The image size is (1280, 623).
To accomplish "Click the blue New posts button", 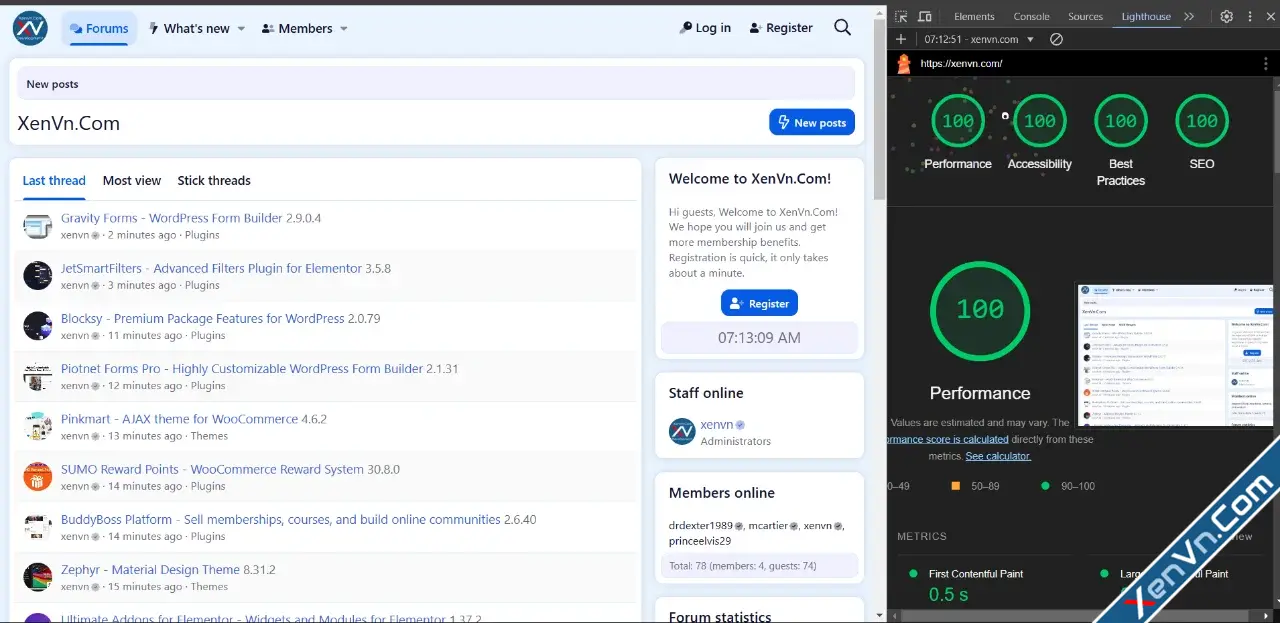I will (811, 122).
